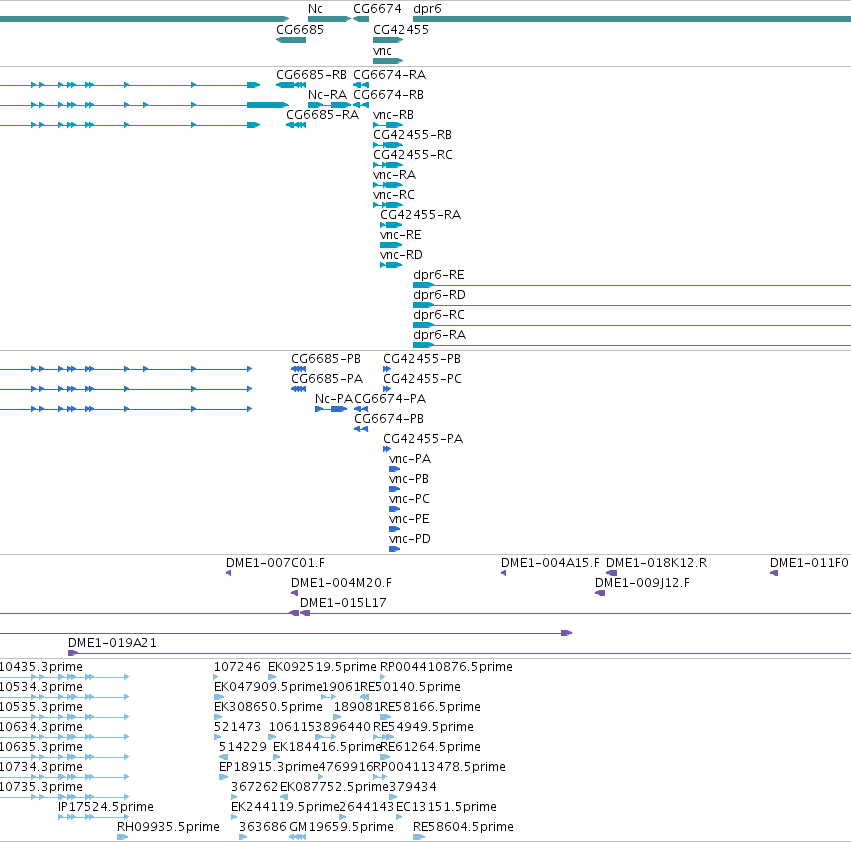Select EST EK184416.5prime
The width and height of the screenshot is (851, 842).
pos(326,746)
